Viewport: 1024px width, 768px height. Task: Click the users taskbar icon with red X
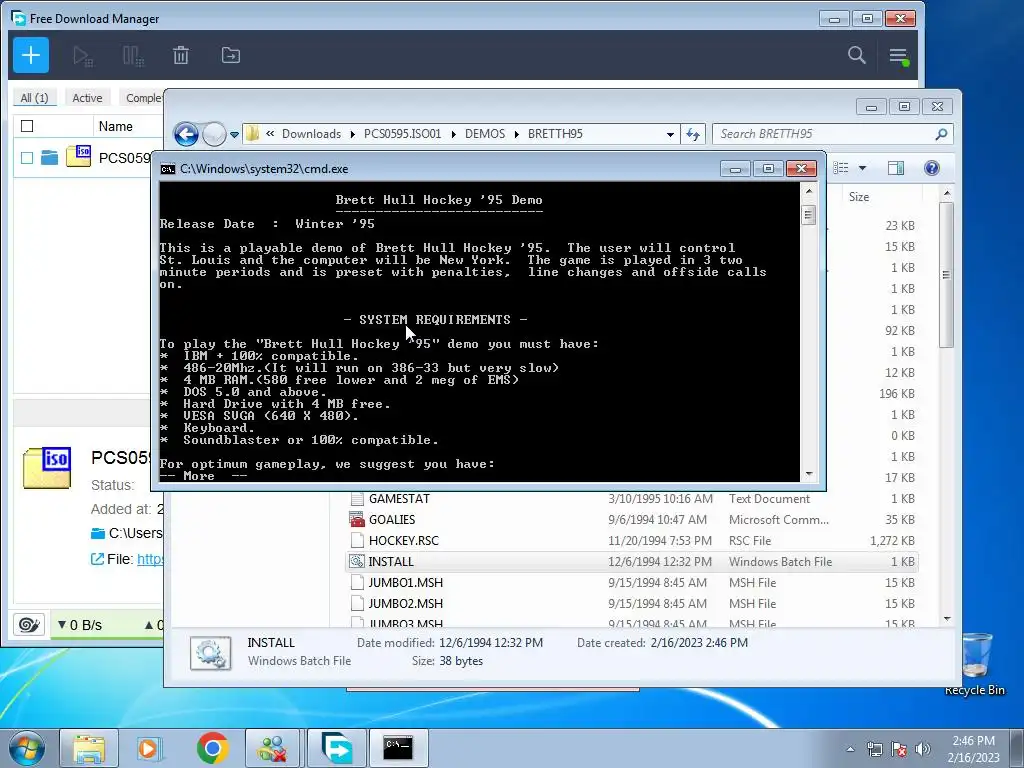coord(273,748)
